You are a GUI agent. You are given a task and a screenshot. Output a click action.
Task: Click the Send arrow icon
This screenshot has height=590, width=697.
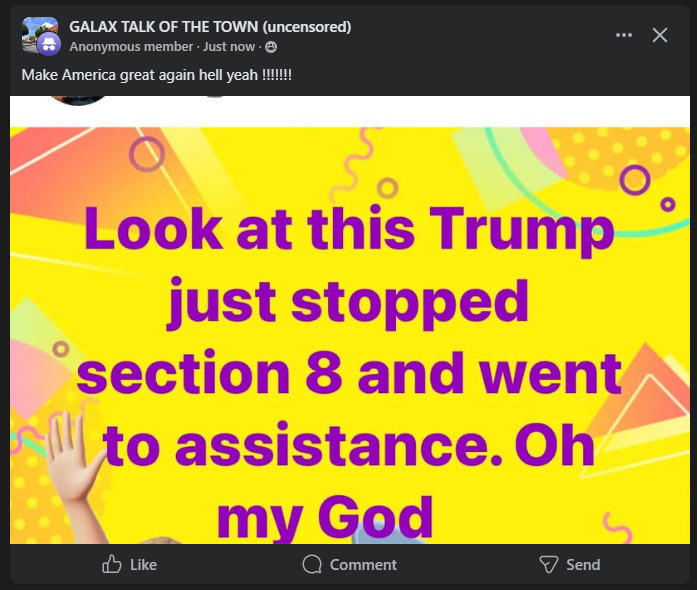point(548,565)
